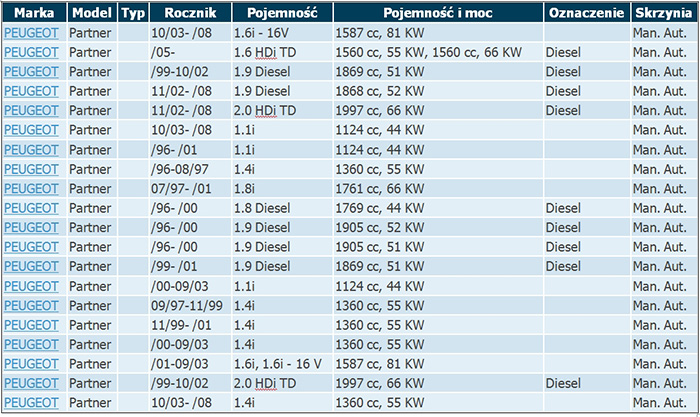Select the cell 1868 cc, 52 KW
The height and width of the screenshot is (417, 700).
(438, 91)
